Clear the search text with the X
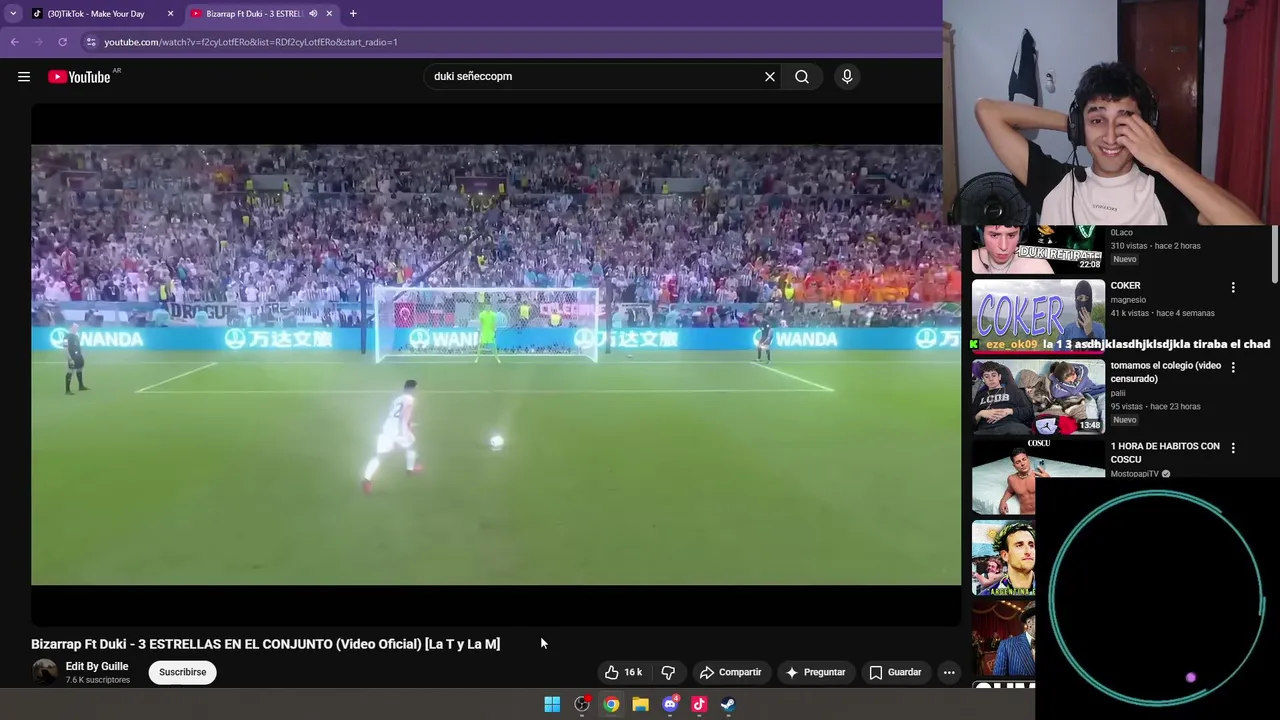1280x720 pixels. pos(770,76)
